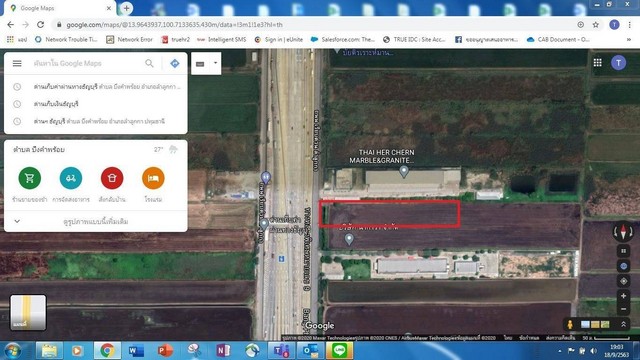Viewport: 640px width, 360px height.
Task: Toggle globe view button
Action: click(623, 266)
